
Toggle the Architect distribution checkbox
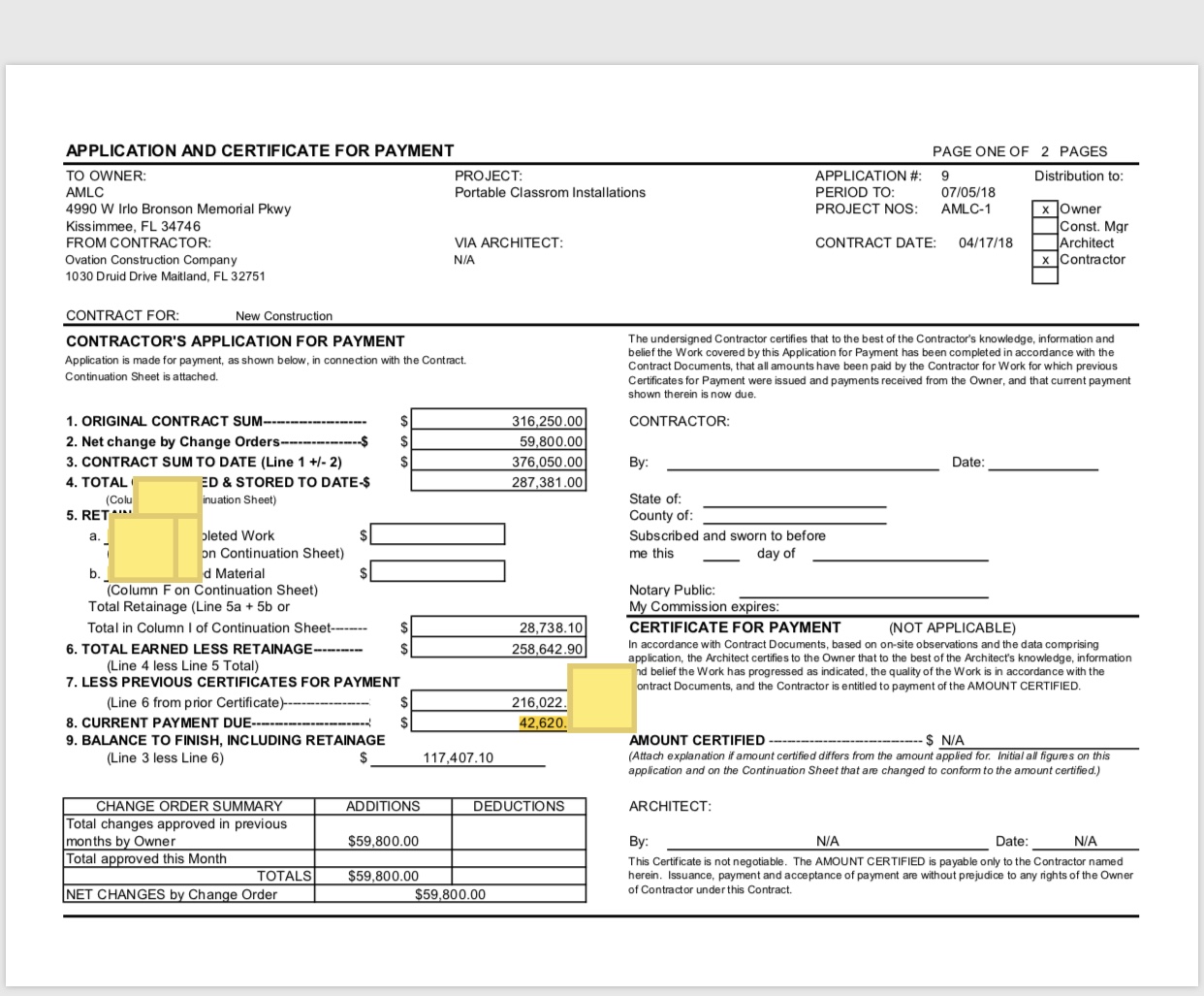click(x=1045, y=242)
